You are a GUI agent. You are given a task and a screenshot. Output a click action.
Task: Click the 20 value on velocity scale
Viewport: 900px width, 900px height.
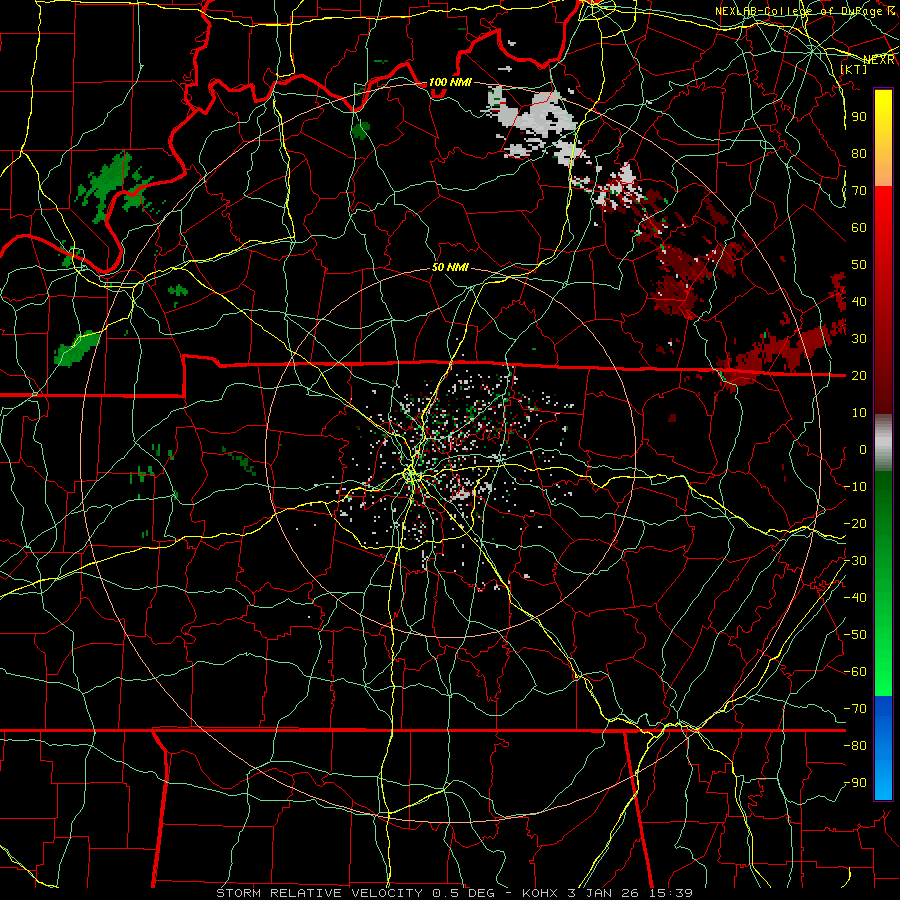point(859,375)
